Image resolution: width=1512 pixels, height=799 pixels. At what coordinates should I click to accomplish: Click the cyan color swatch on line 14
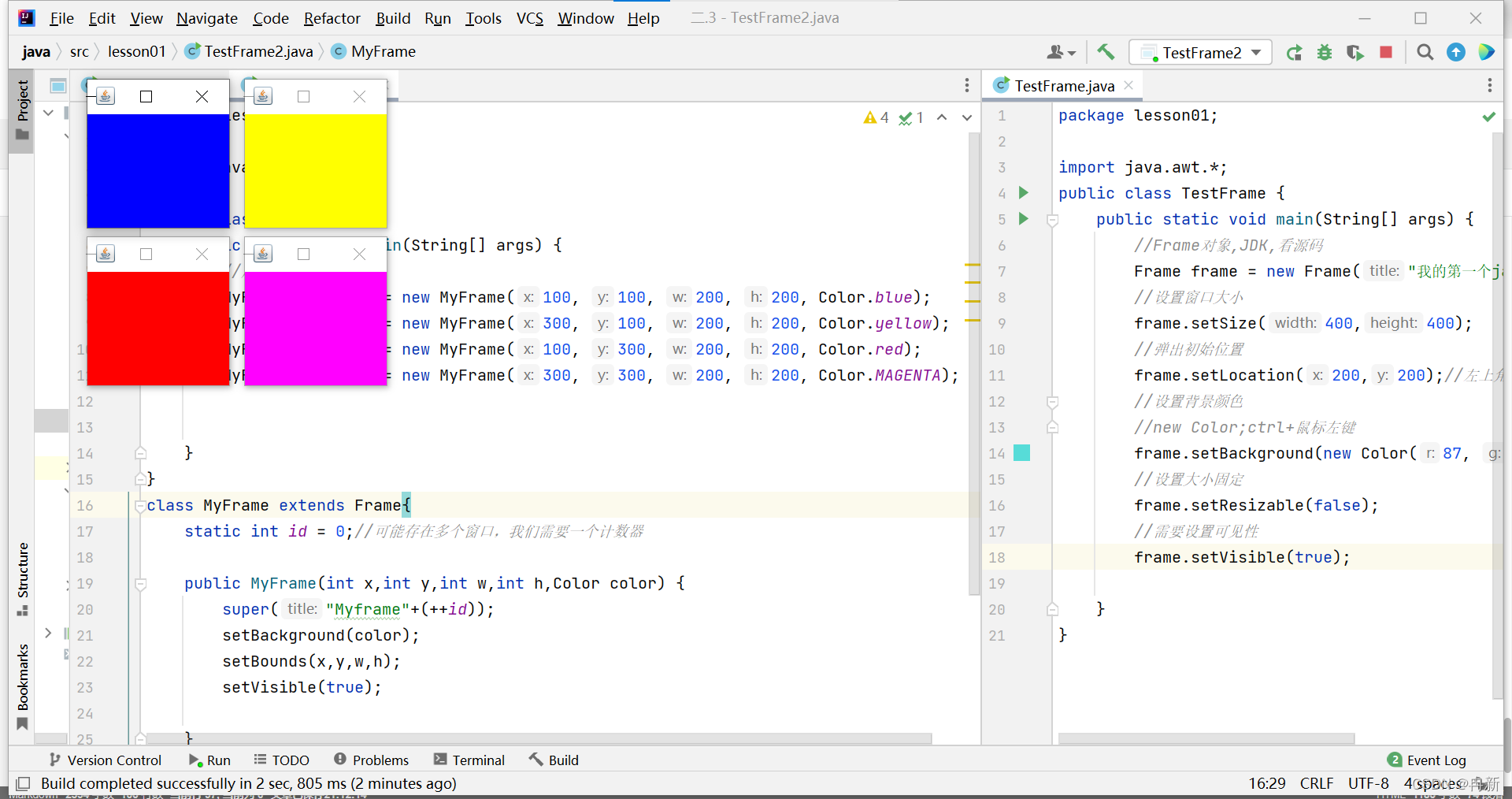1021,452
